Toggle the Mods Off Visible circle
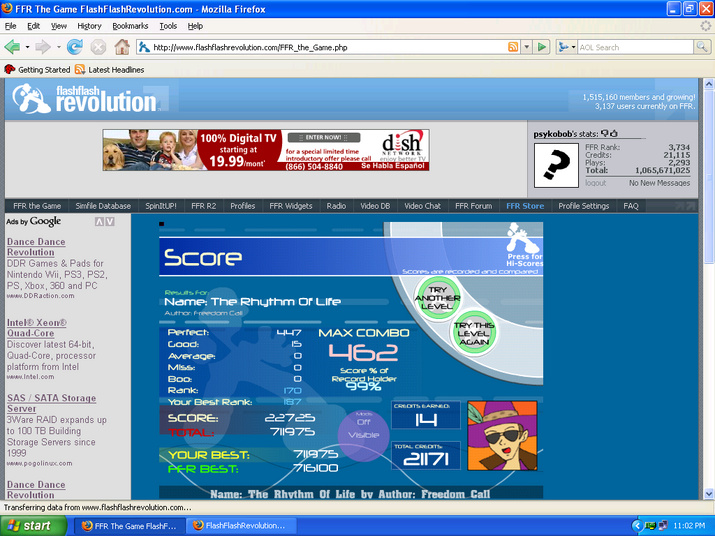This screenshot has height=536, width=715. pos(363,434)
